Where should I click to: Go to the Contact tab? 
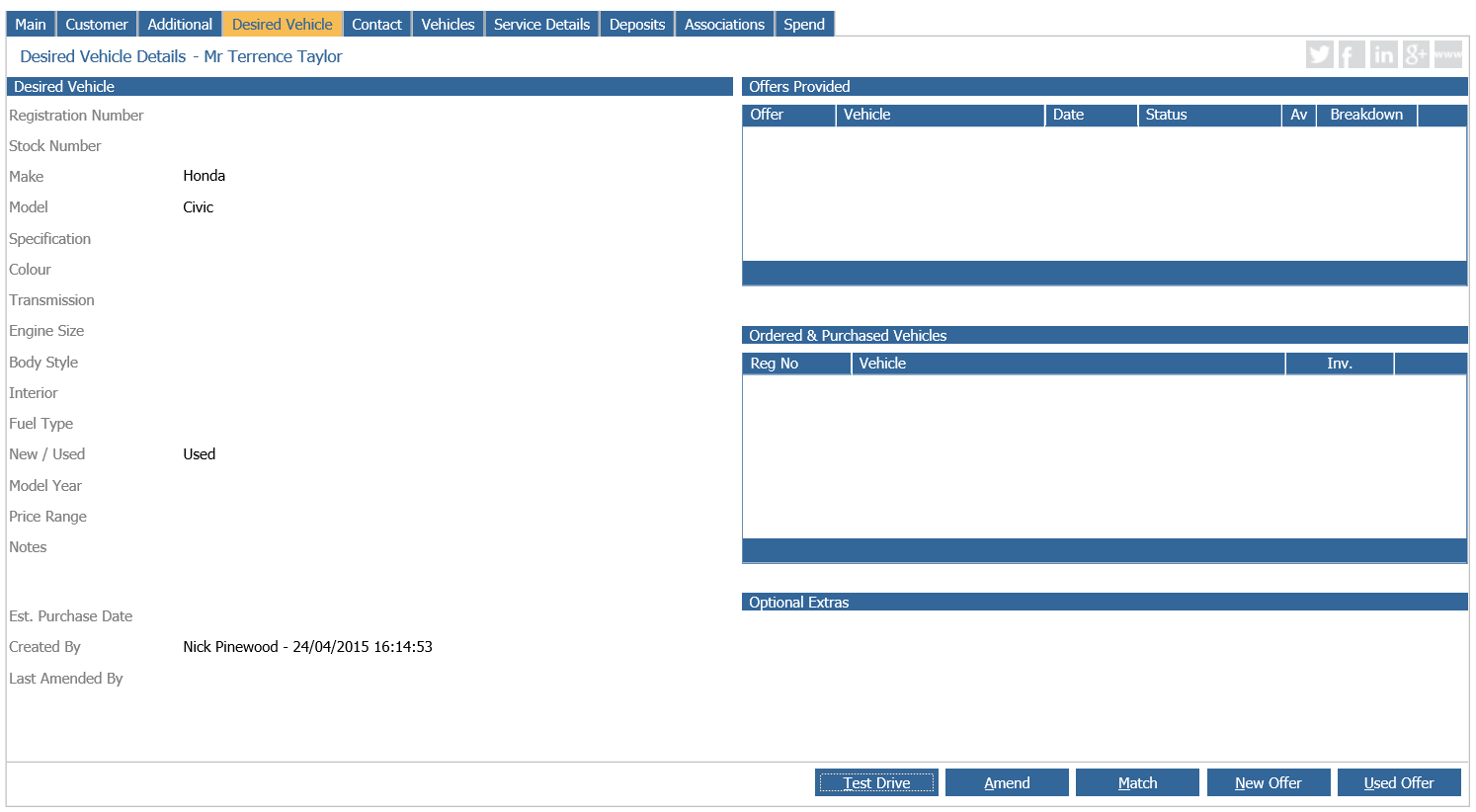(x=377, y=24)
